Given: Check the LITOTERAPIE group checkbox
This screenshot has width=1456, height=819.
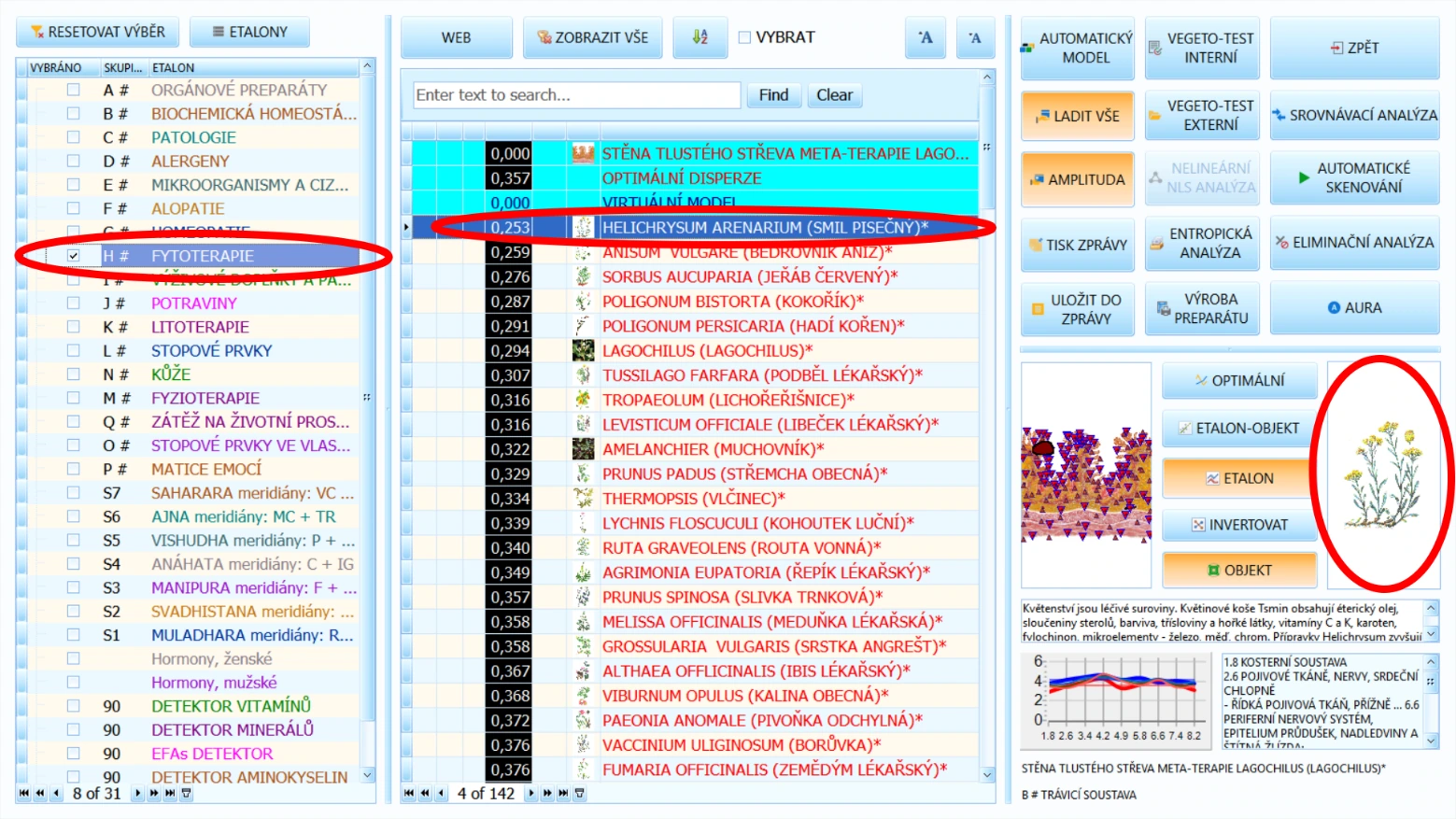Looking at the screenshot, I should point(73,327).
